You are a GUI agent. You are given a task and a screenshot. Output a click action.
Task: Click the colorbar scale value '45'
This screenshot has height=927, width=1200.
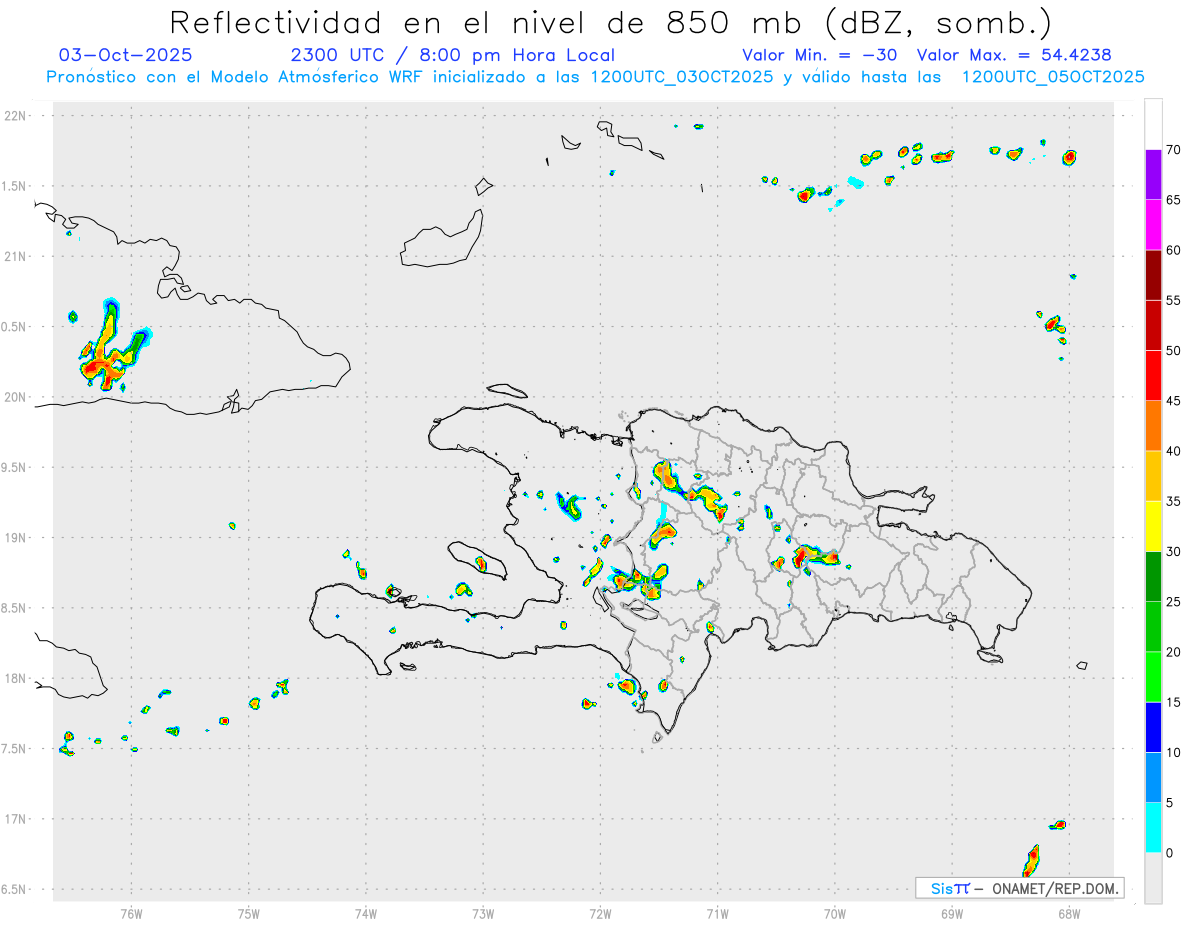pyautogui.click(x=1174, y=401)
